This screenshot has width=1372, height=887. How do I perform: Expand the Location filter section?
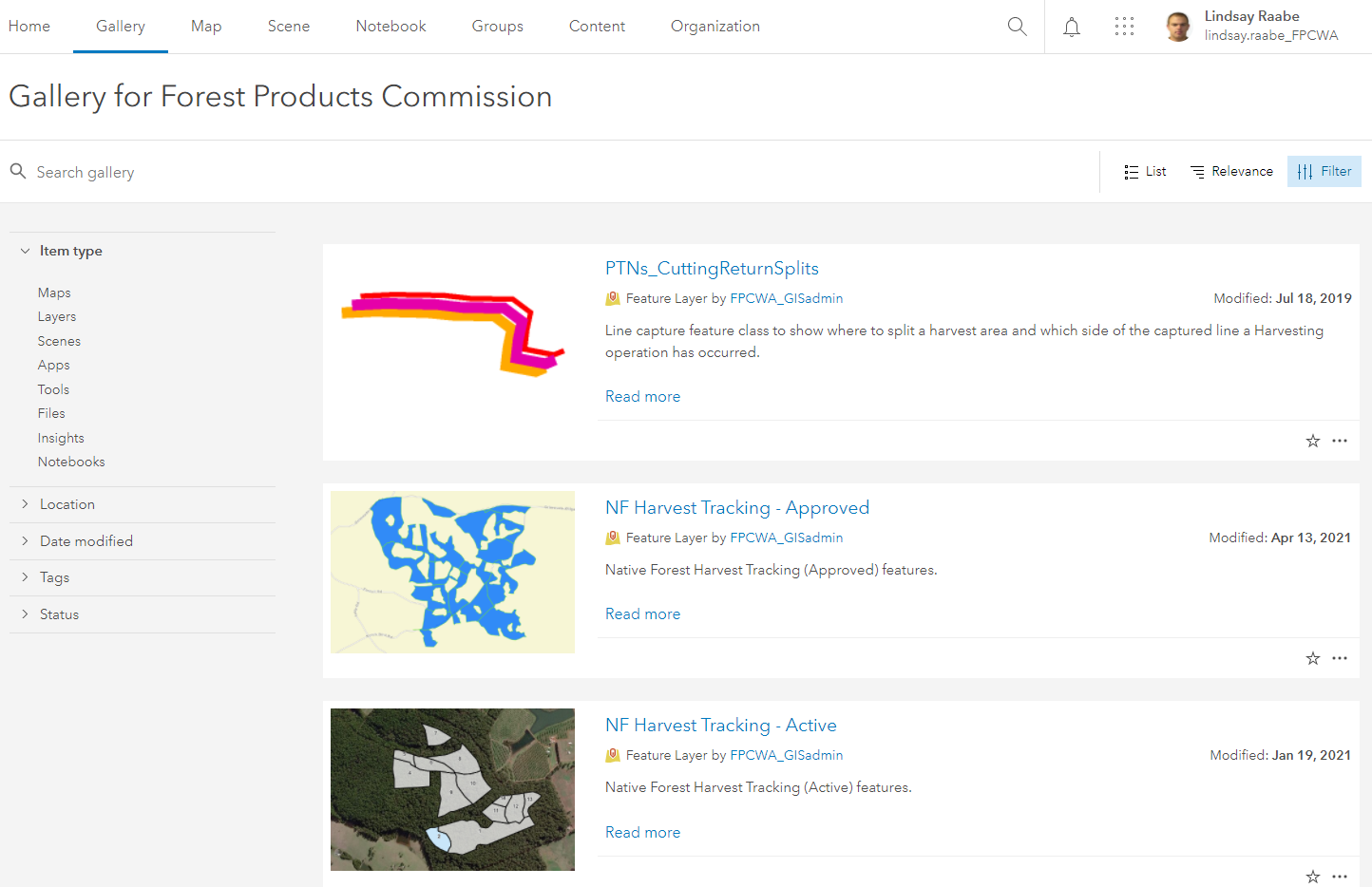(x=67, y=504)
